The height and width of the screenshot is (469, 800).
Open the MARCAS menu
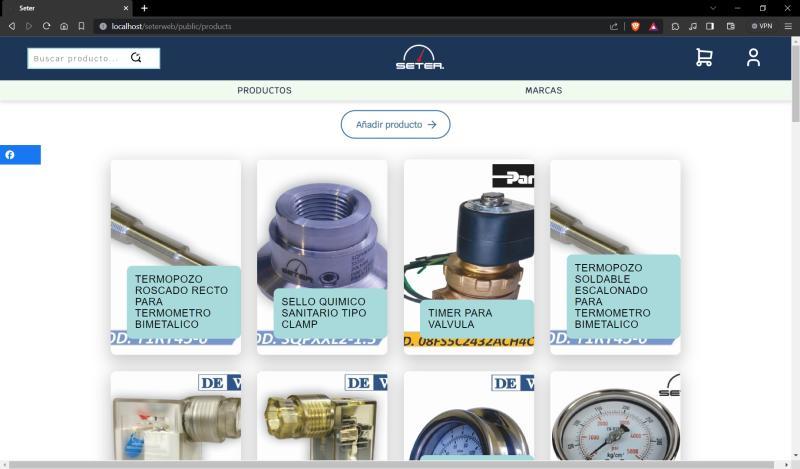click(543, 90)
